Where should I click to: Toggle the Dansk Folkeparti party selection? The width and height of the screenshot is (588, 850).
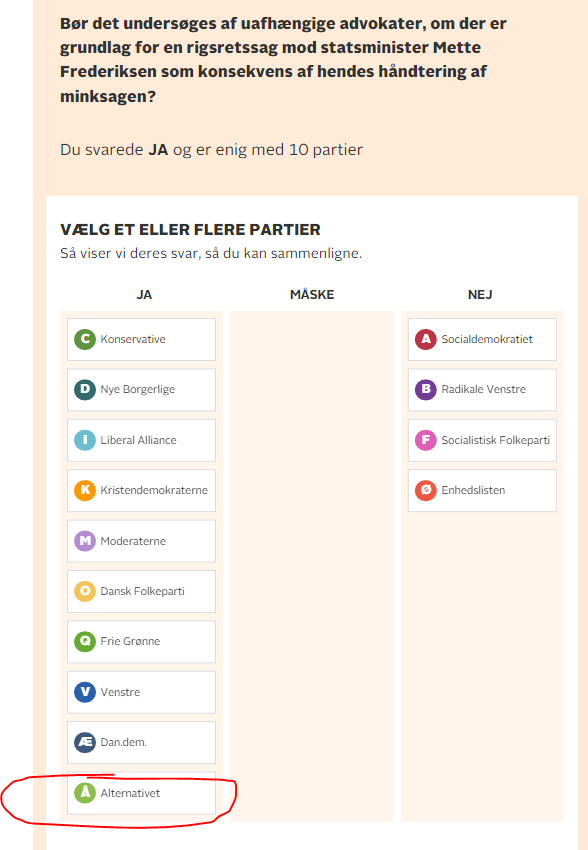[141, 591]
